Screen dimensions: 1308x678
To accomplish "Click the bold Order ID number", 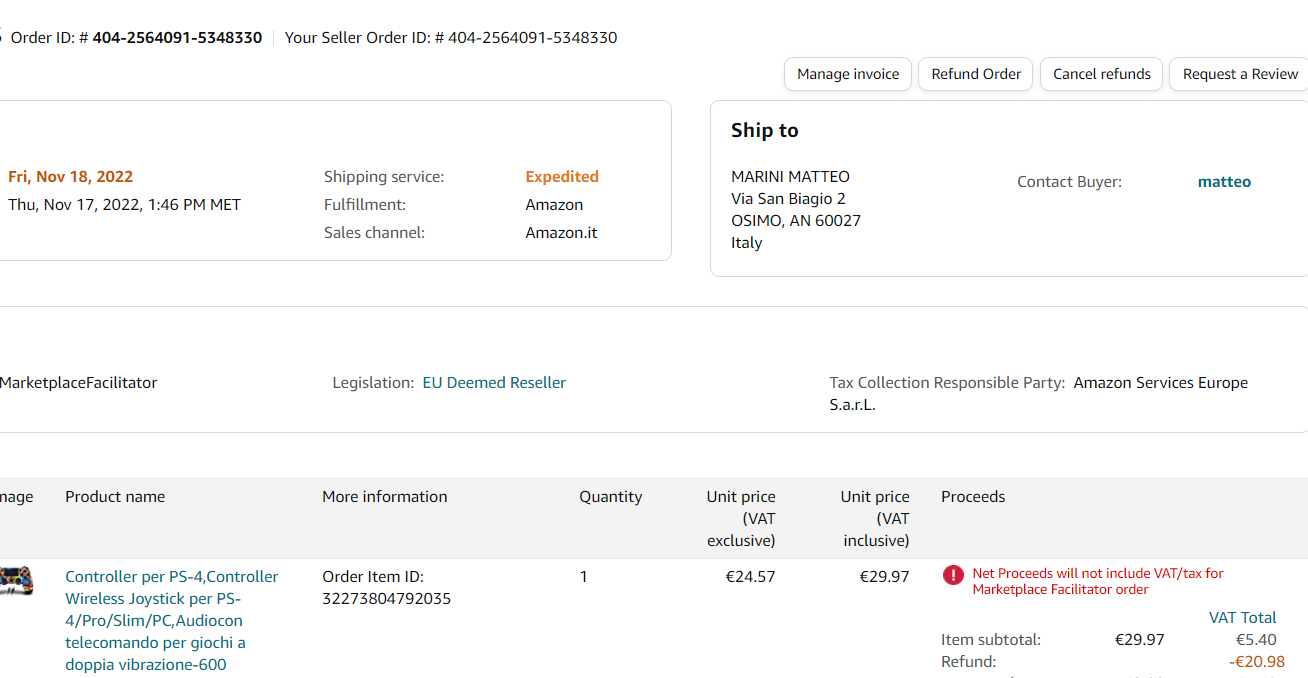I will pos(177,38).
